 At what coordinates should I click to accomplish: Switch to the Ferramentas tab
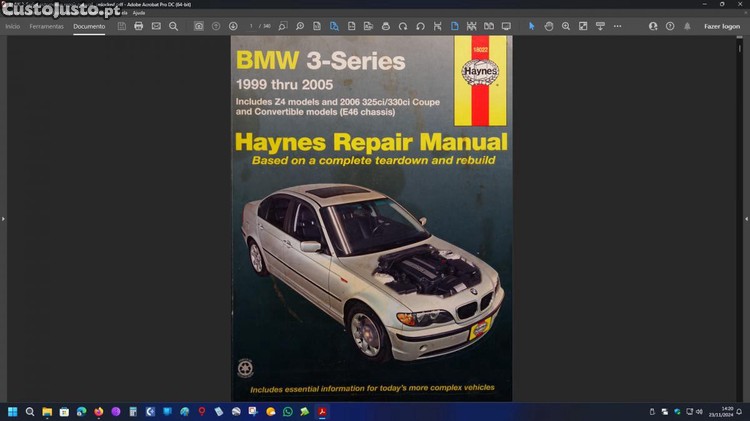pyautogui.click(x=46, y=26)
